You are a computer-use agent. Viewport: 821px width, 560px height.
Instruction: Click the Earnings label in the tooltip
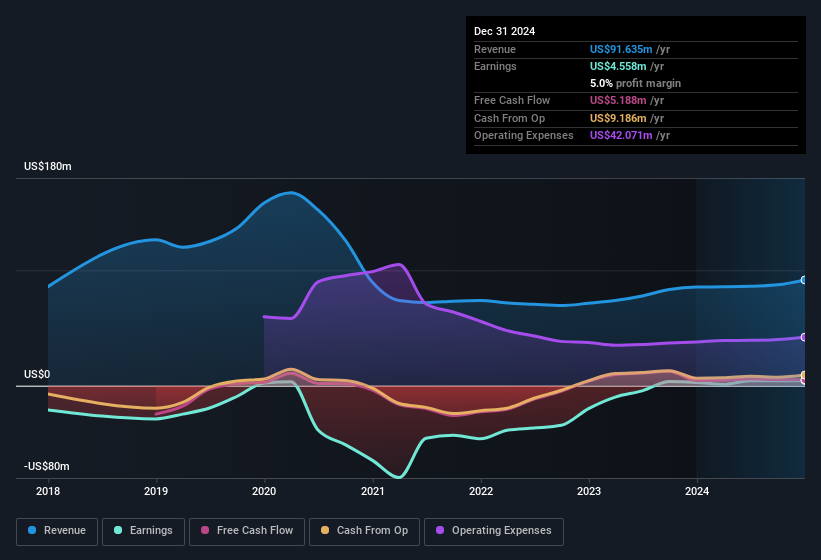495,66
